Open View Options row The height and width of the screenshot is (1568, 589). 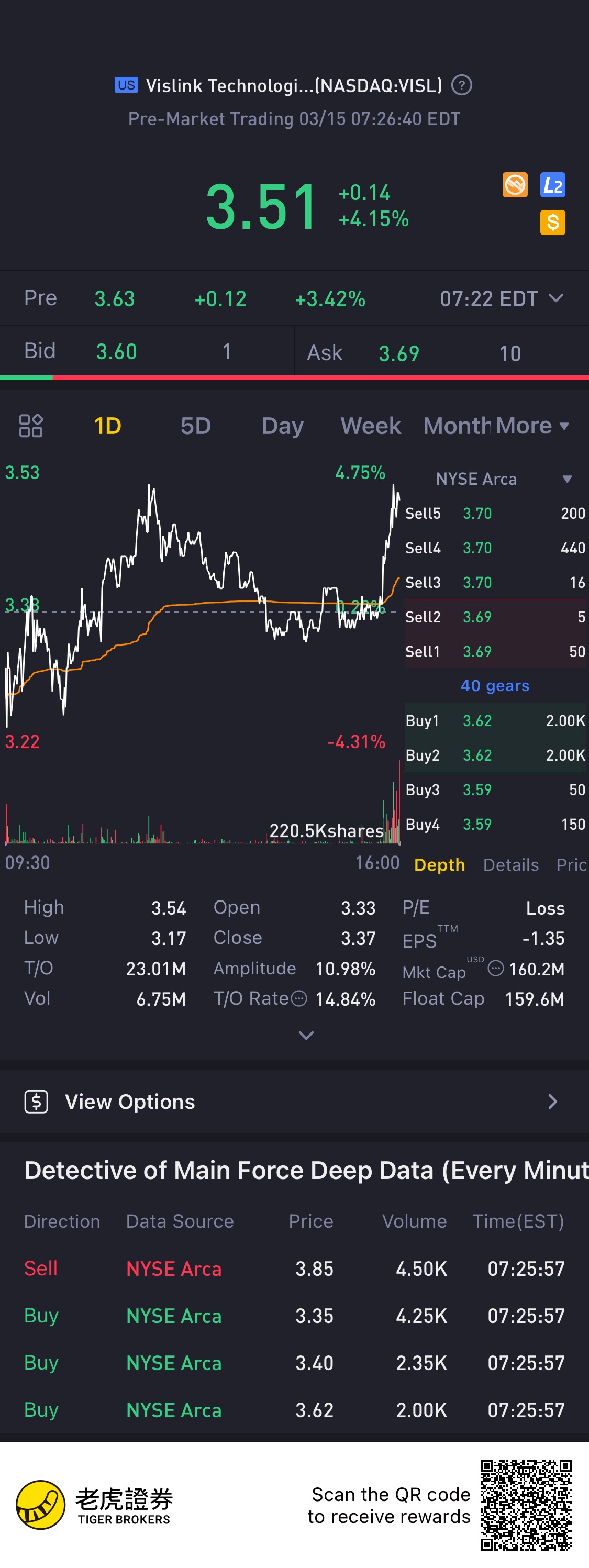click(x=294, y=1102)
